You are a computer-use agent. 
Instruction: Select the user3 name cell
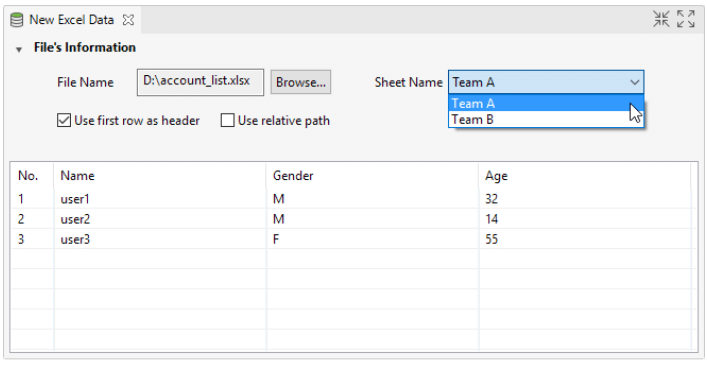160,239
